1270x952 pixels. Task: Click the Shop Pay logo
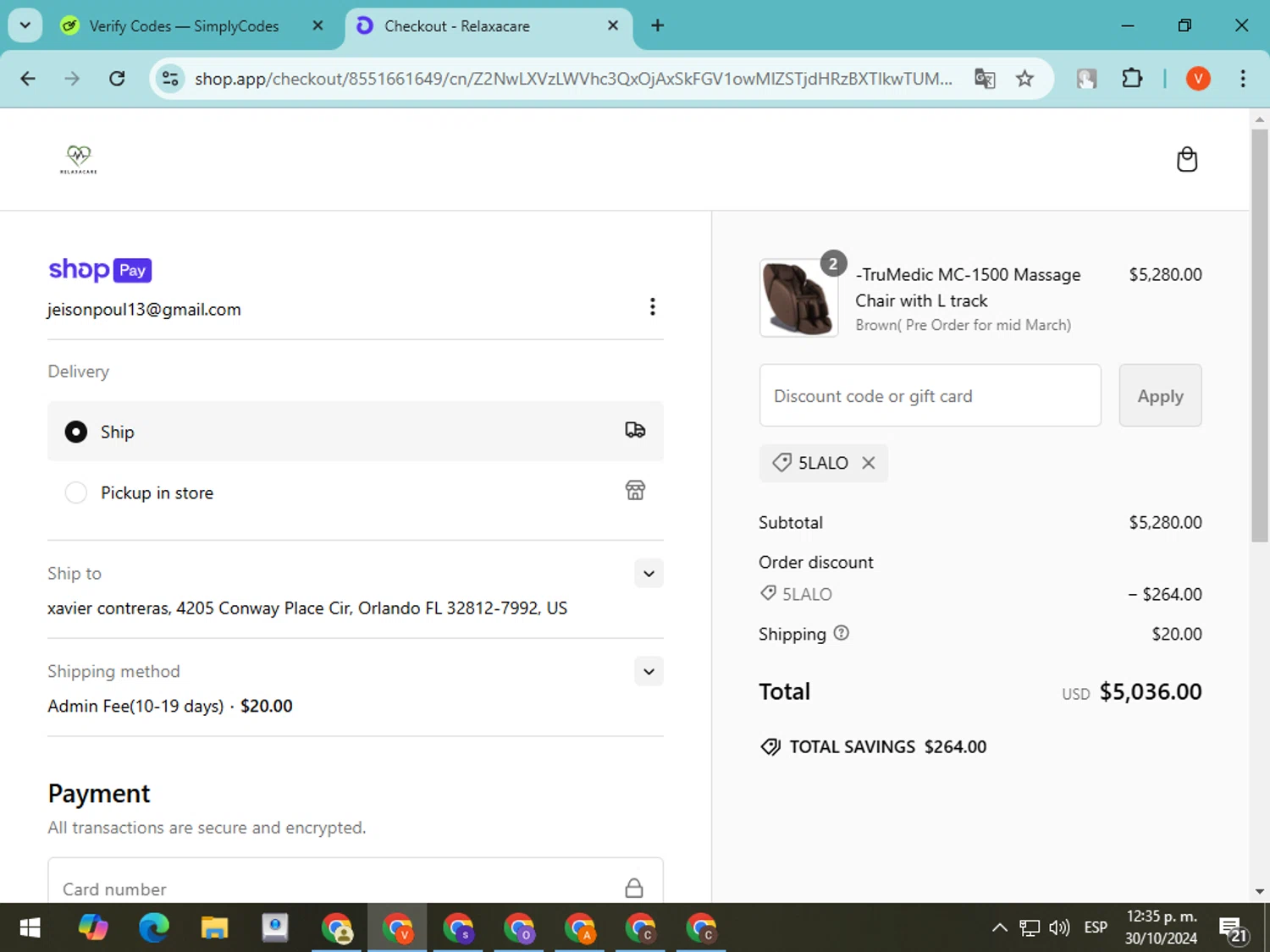click(100, 270)
